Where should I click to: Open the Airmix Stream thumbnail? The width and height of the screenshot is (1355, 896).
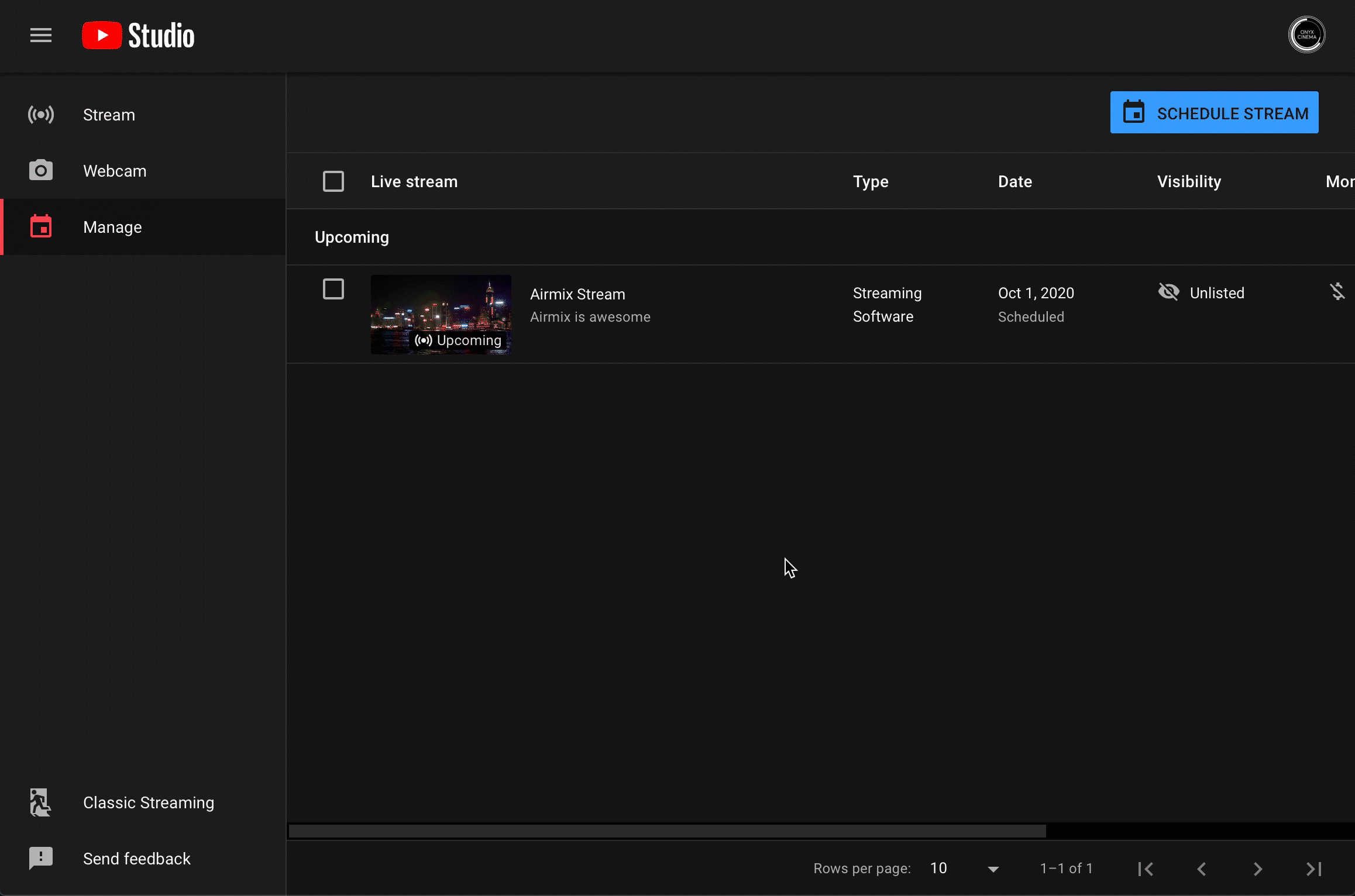[441, 315]
